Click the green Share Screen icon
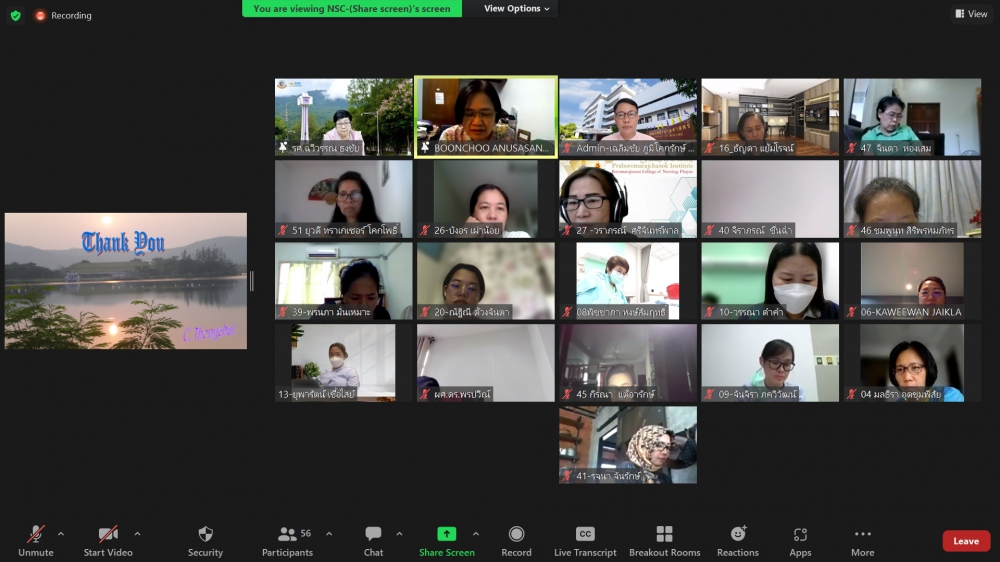This screenshot has height=562, width=1000. [x=446, y=535]
